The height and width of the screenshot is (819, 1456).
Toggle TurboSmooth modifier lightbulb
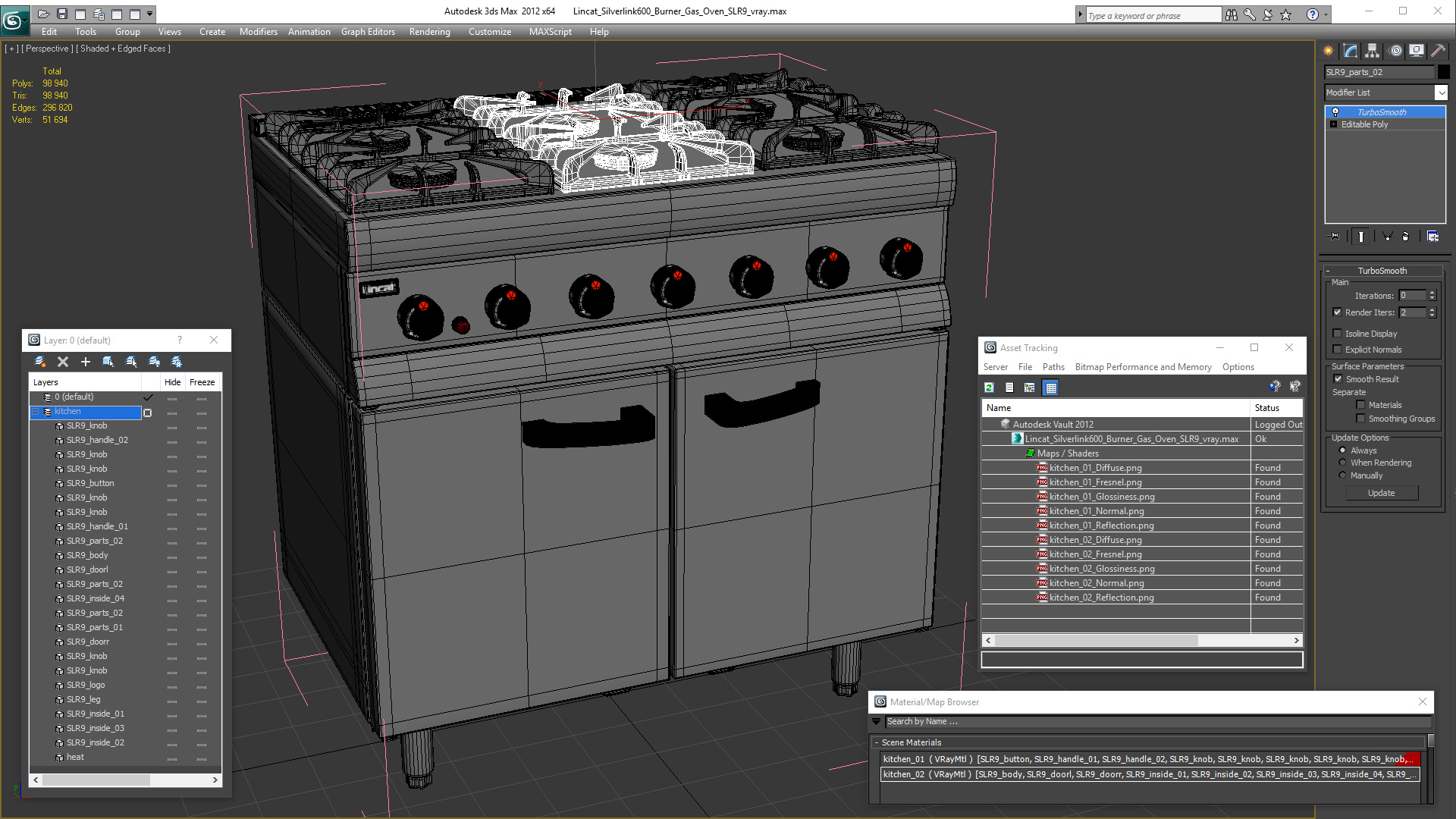pos(1335,112)
